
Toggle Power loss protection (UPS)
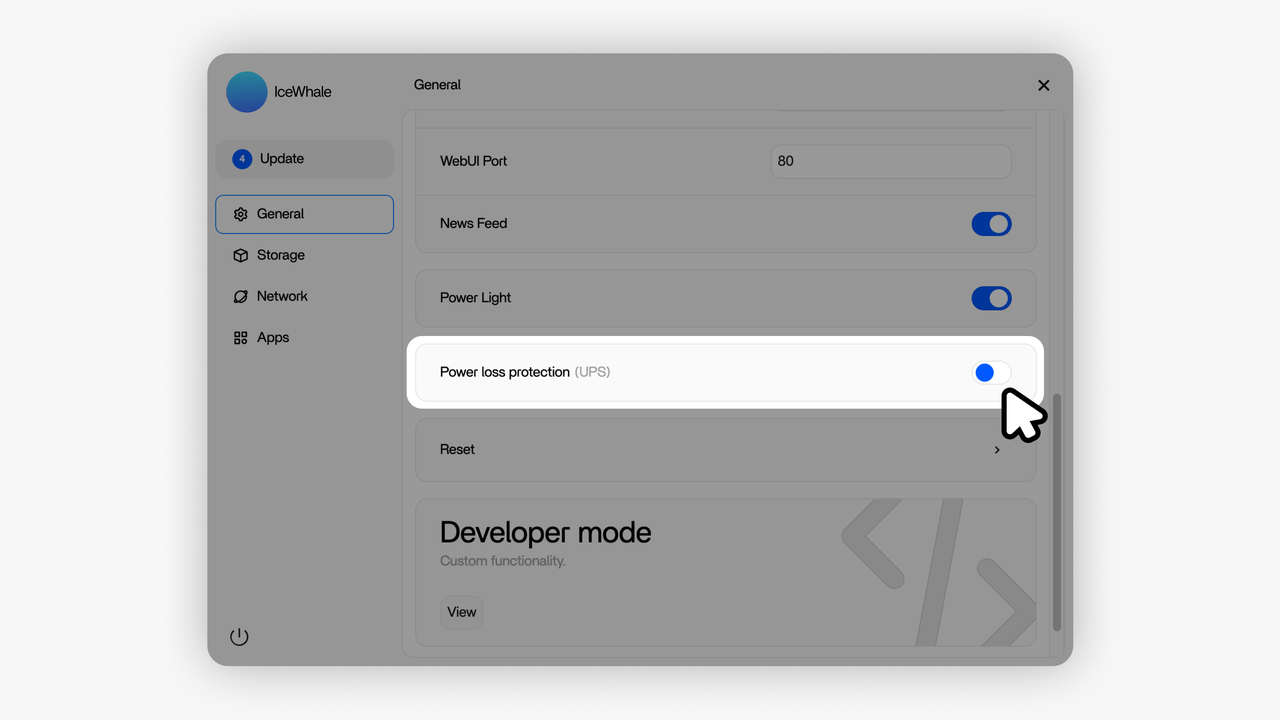coord(991,373)
